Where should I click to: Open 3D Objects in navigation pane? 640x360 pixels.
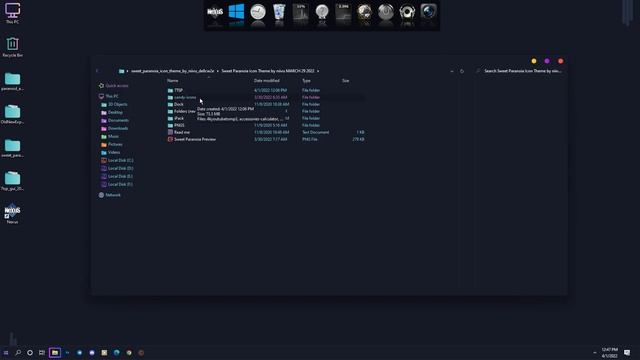[114, 104]
